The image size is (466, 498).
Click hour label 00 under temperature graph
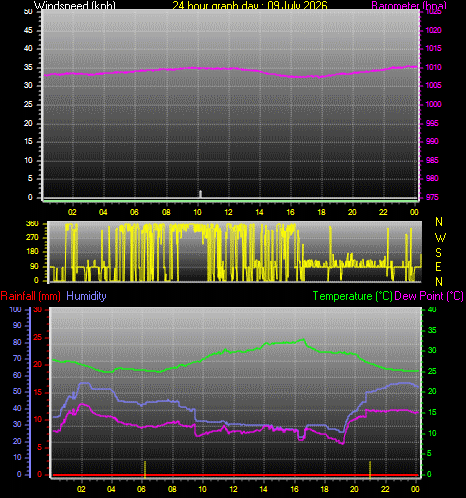(415, 489)
